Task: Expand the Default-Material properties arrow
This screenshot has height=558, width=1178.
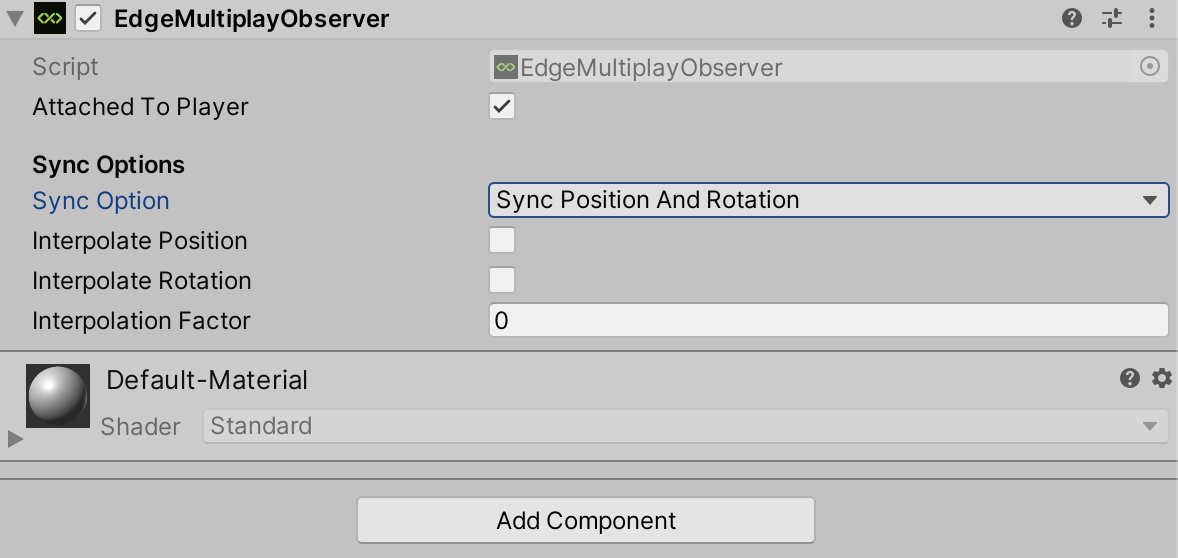Action: click(15, 439)
